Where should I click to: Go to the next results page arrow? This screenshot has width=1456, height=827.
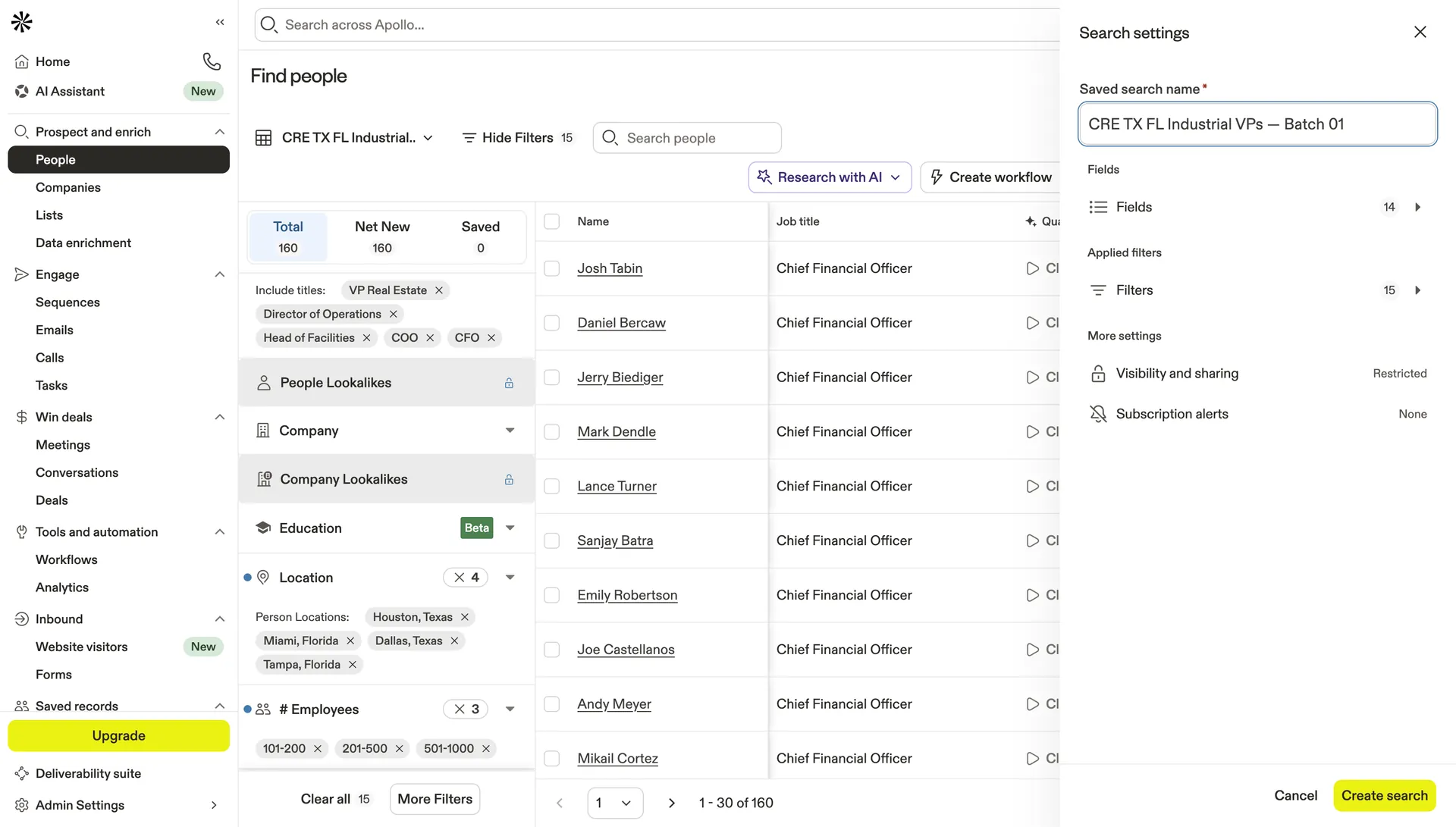[x=671, y=803]
